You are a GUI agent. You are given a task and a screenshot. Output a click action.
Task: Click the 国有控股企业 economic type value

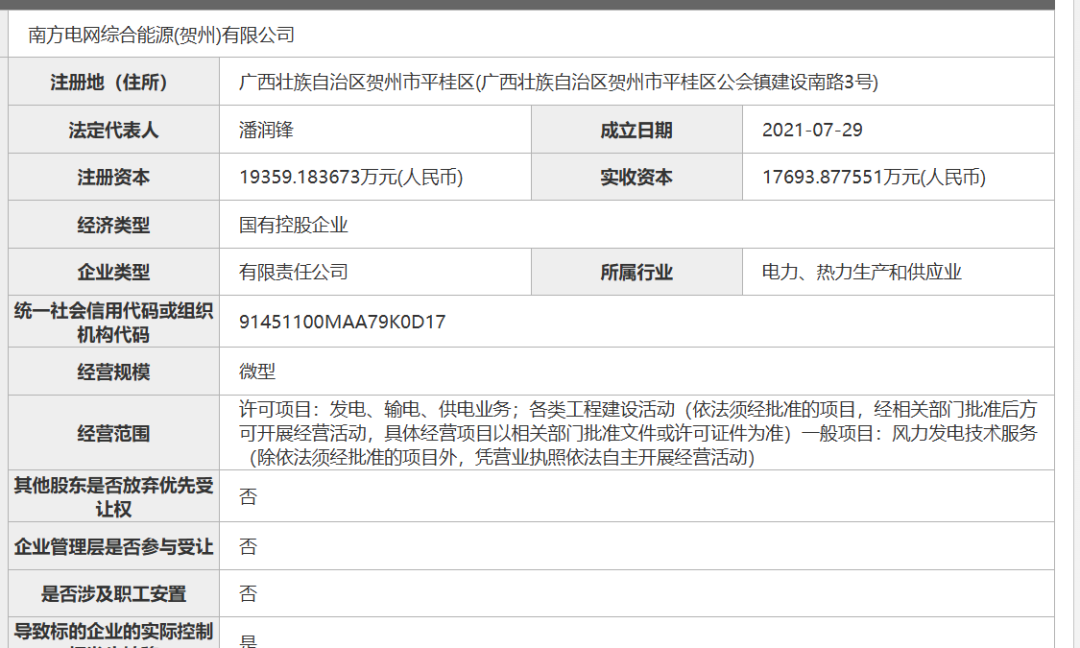(x=293, y=225)
